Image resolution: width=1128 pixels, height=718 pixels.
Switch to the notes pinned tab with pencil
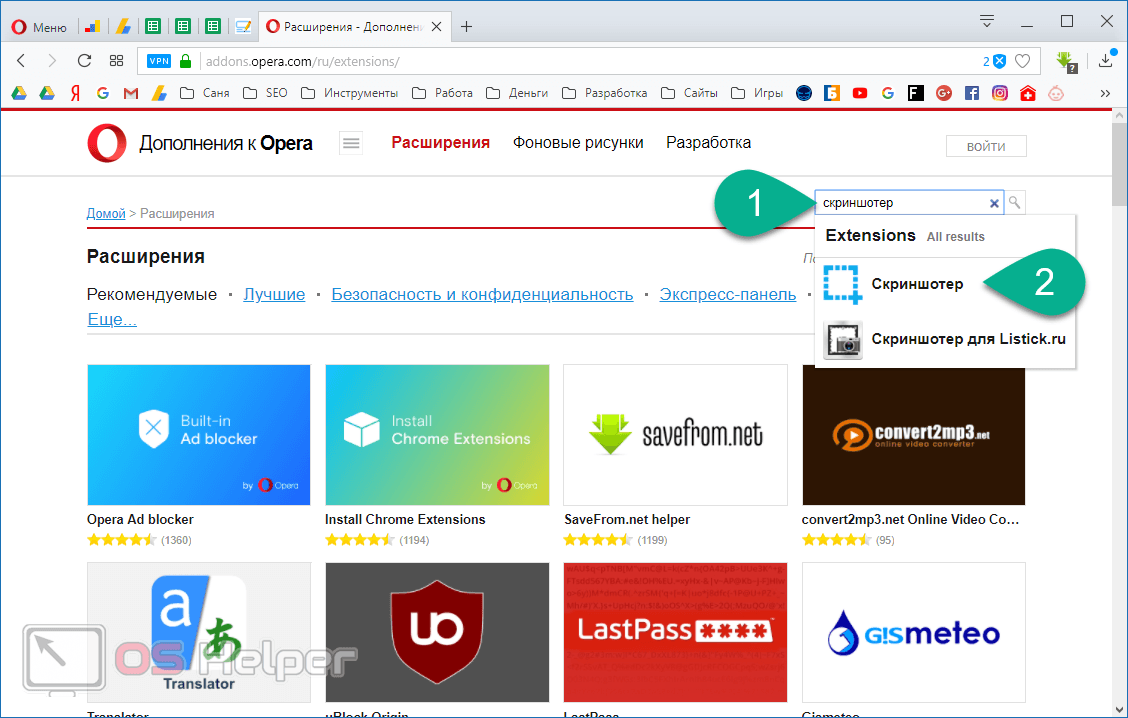pyautogui.click(x=243, y=27)
